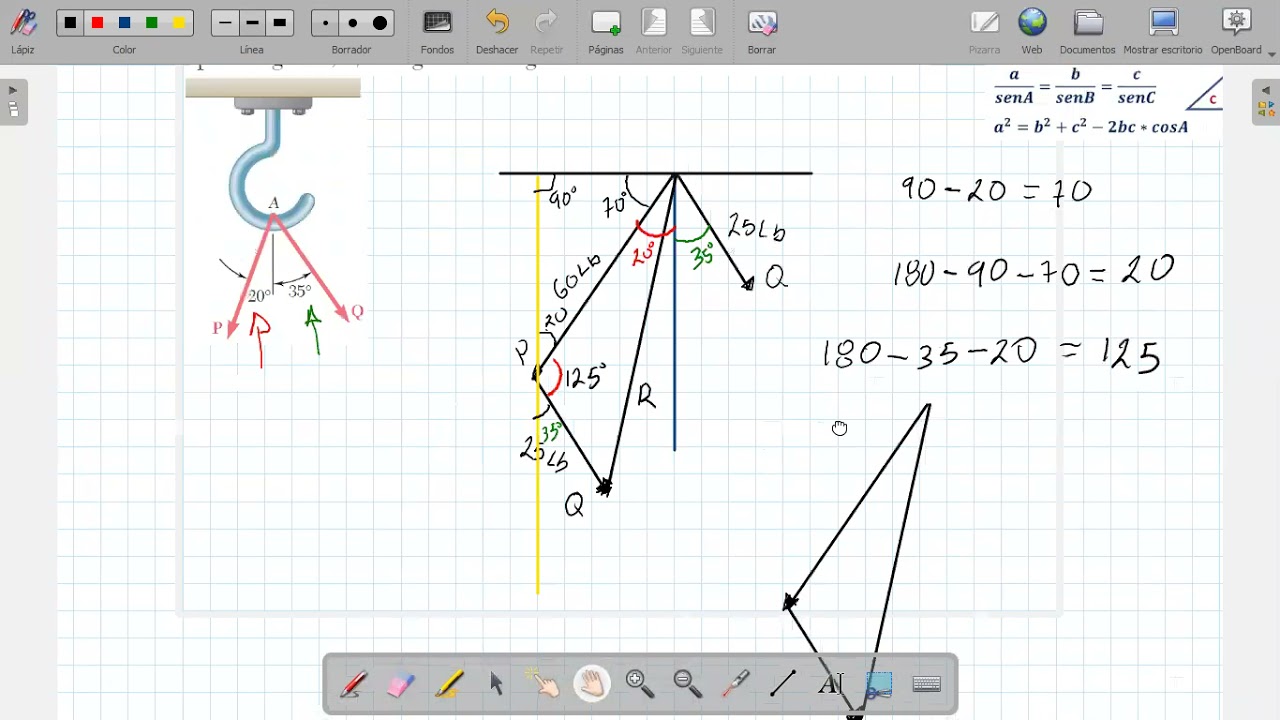Screen dimensions: 1280x720
Task: Select the scroll page hand tool
Action: 592,684
